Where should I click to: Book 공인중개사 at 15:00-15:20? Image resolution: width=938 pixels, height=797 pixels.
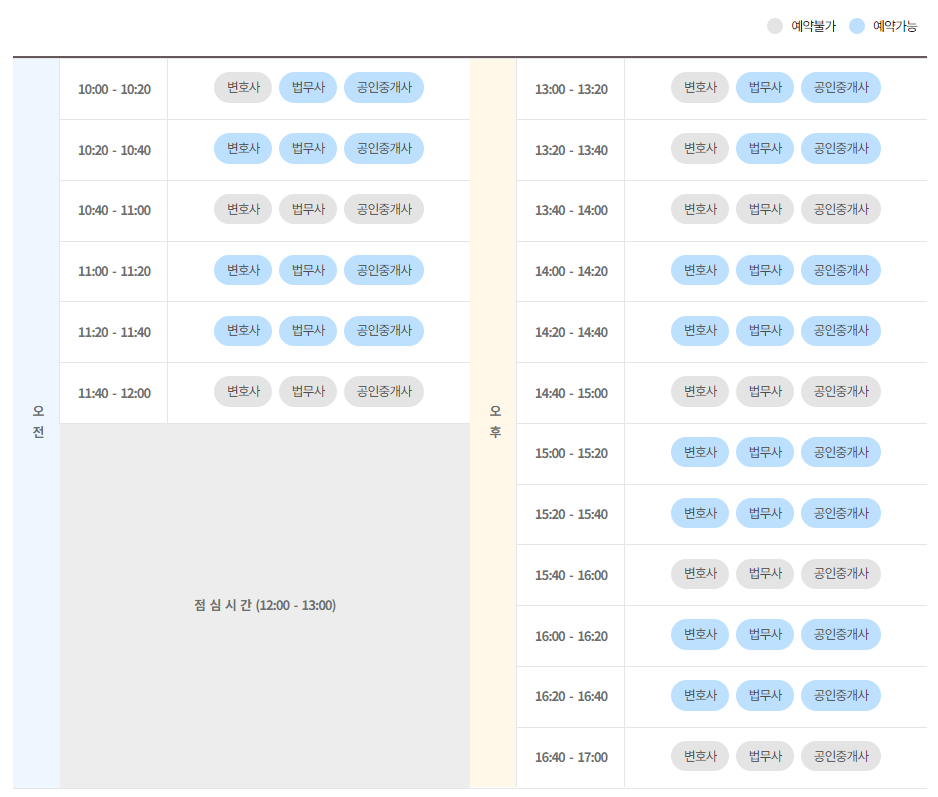point(840,451)
